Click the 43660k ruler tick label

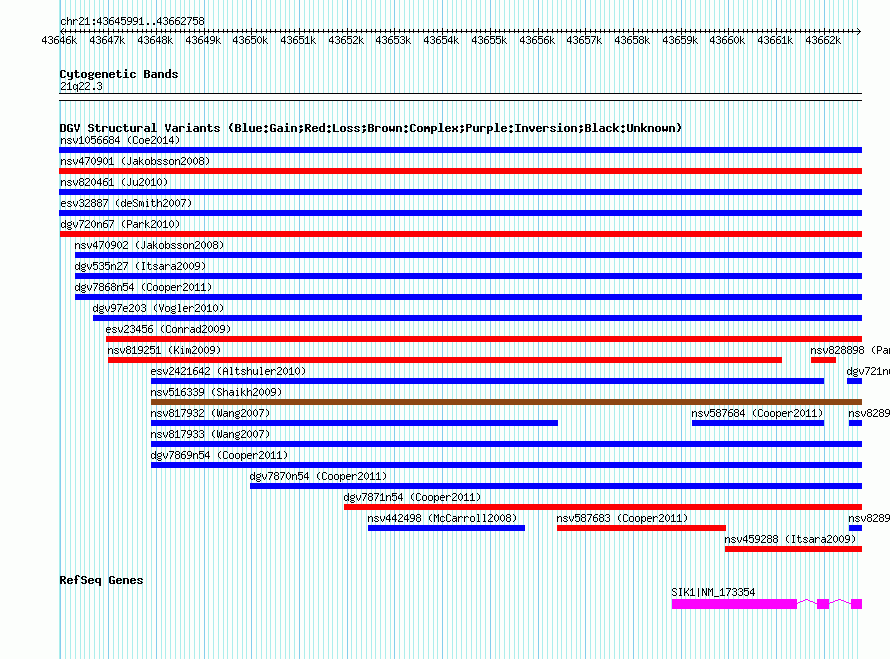[727, 40]
